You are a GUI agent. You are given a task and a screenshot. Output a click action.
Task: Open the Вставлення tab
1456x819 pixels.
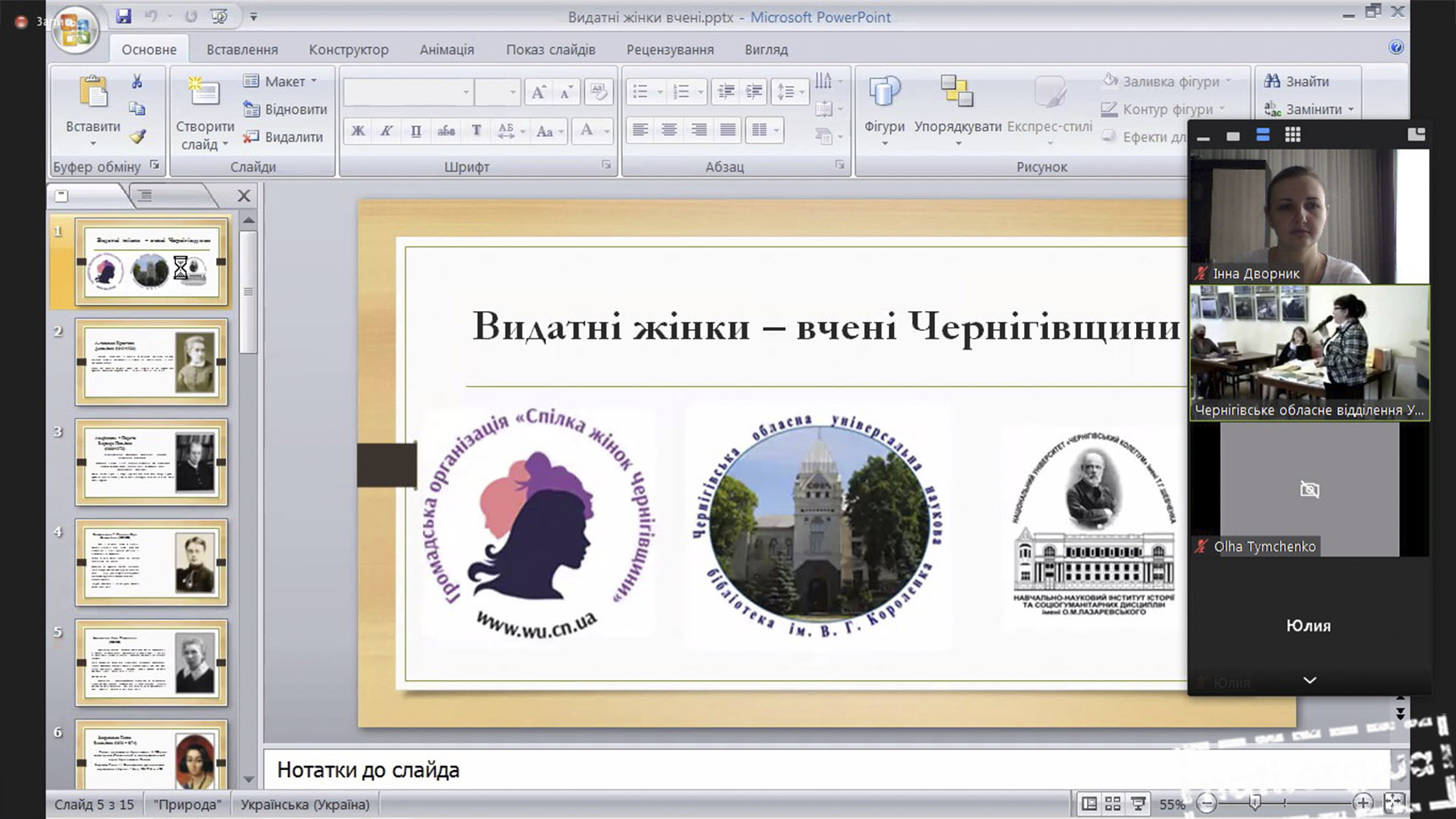click(x=242, y=50)
